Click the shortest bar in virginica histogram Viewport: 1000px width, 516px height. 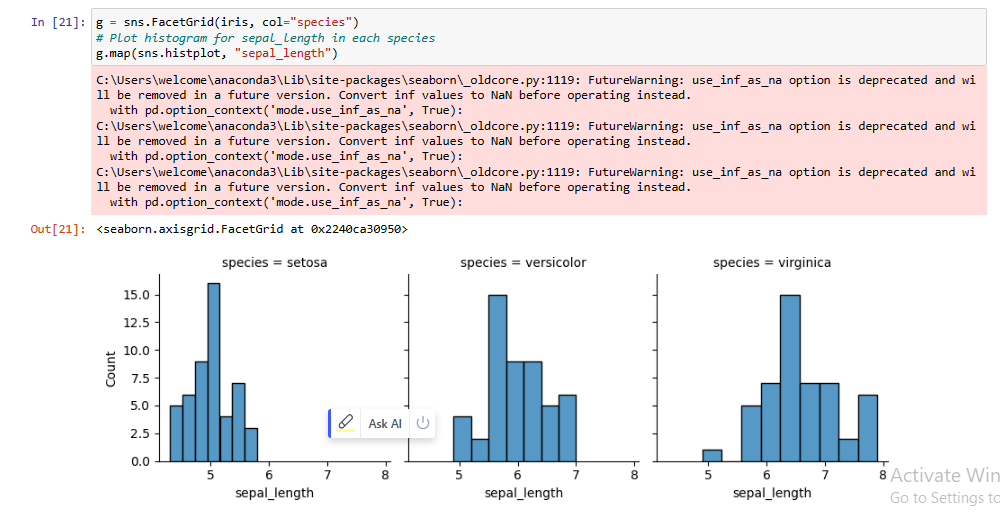click(712, 455)
